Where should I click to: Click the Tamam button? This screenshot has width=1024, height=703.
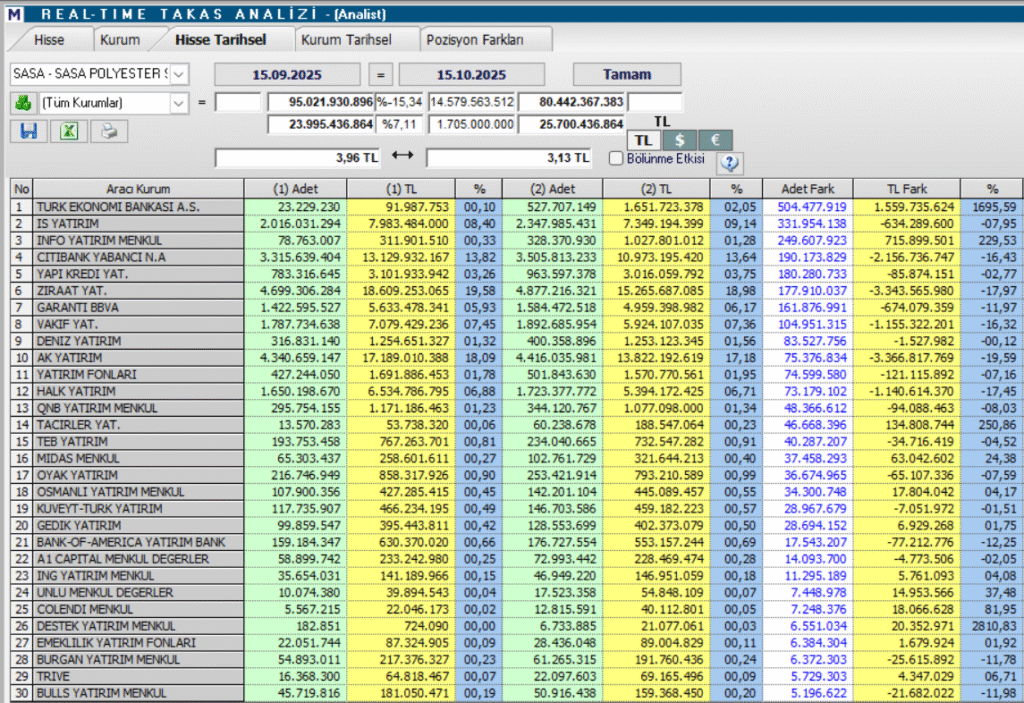pyautogui.click(x=627, y=74)
